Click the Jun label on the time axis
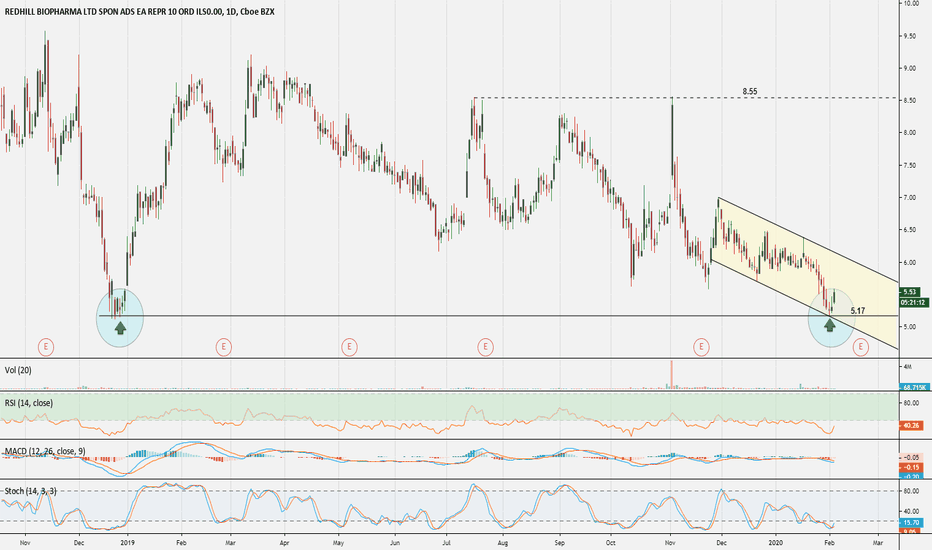 395,542
